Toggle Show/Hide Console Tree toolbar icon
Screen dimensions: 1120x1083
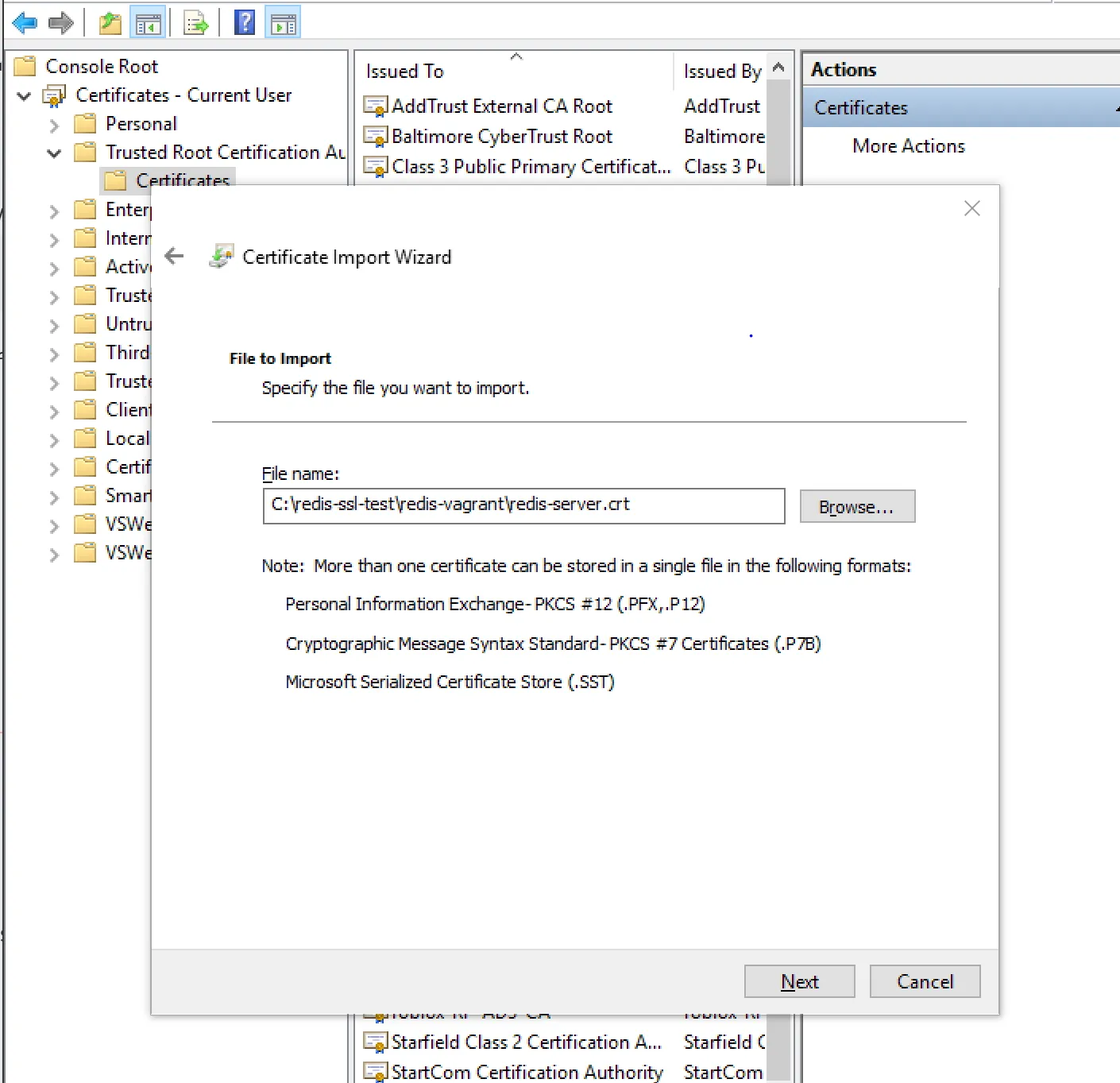pos(149,24)
